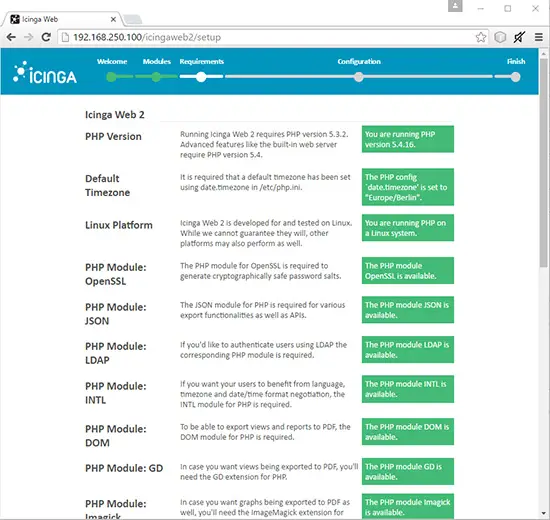The width and height of the screenshot is (550, 520).
Task: Click the Icinga logo in header
Action: [45, 73]
